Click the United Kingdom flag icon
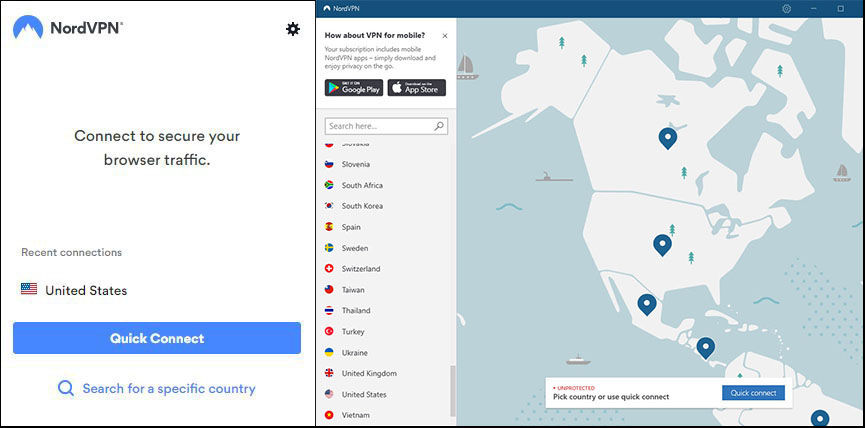The width and height of the screenshot is (866, 428). (x=329, y=373)
